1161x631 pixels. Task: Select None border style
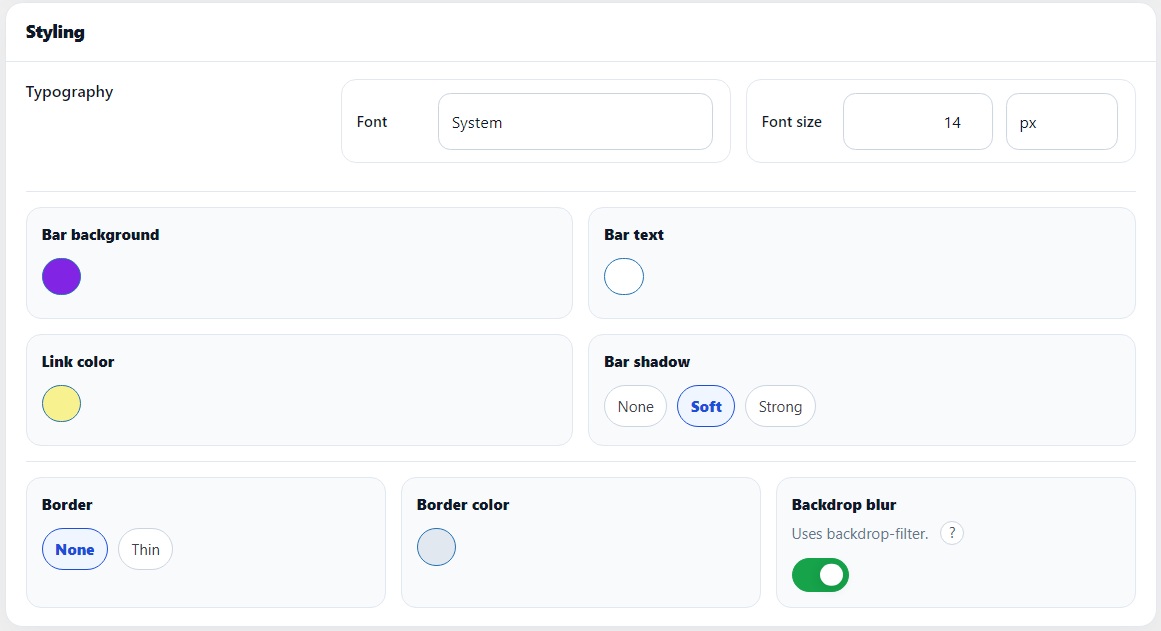coord(74,549)
